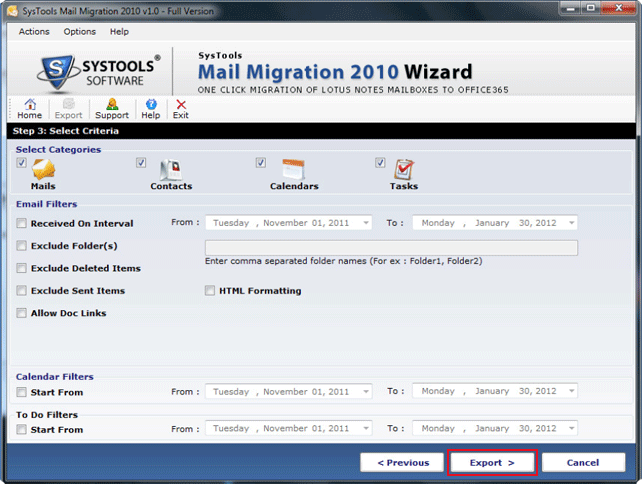Click the Step 3: Select Criteria header
The width and height of the screenshot is (642, 484).
(x=66, y=131)
